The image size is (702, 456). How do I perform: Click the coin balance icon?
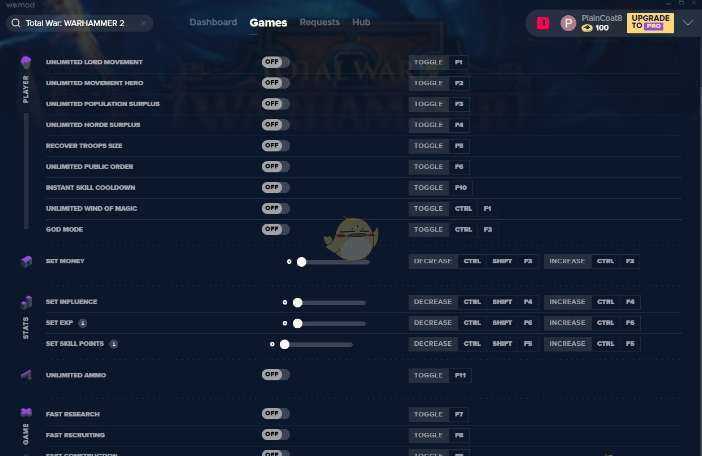point(587,28)
